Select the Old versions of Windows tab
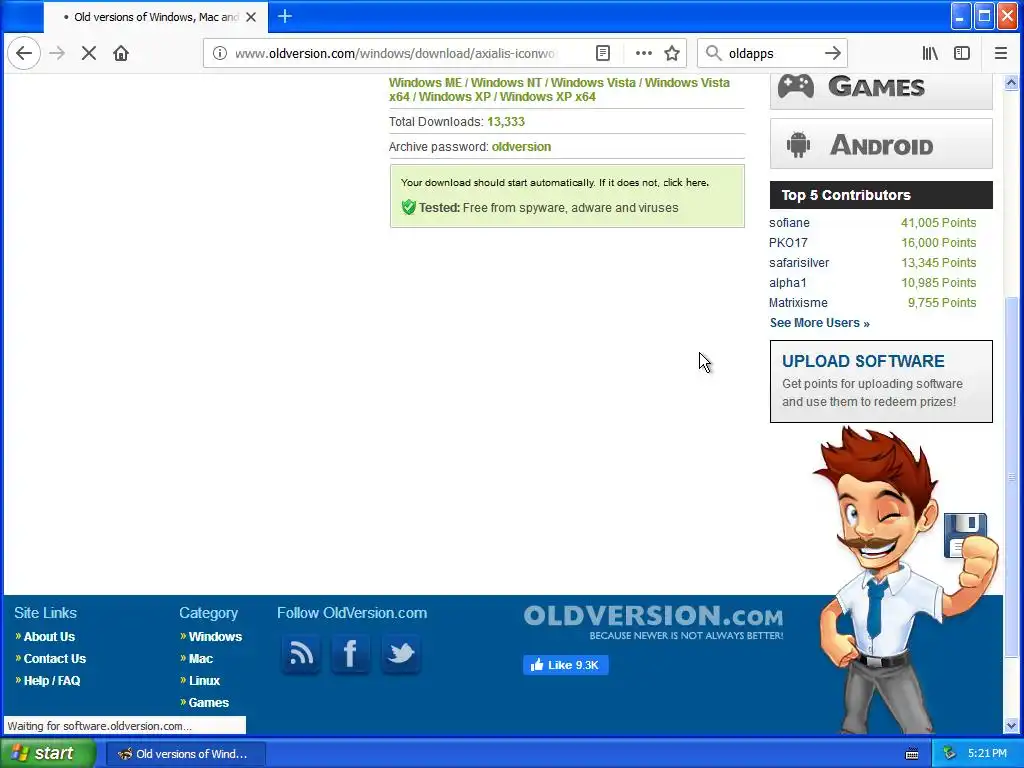Screen dimensions: 1024x768 pyautogui.click(x=155, y=17)
